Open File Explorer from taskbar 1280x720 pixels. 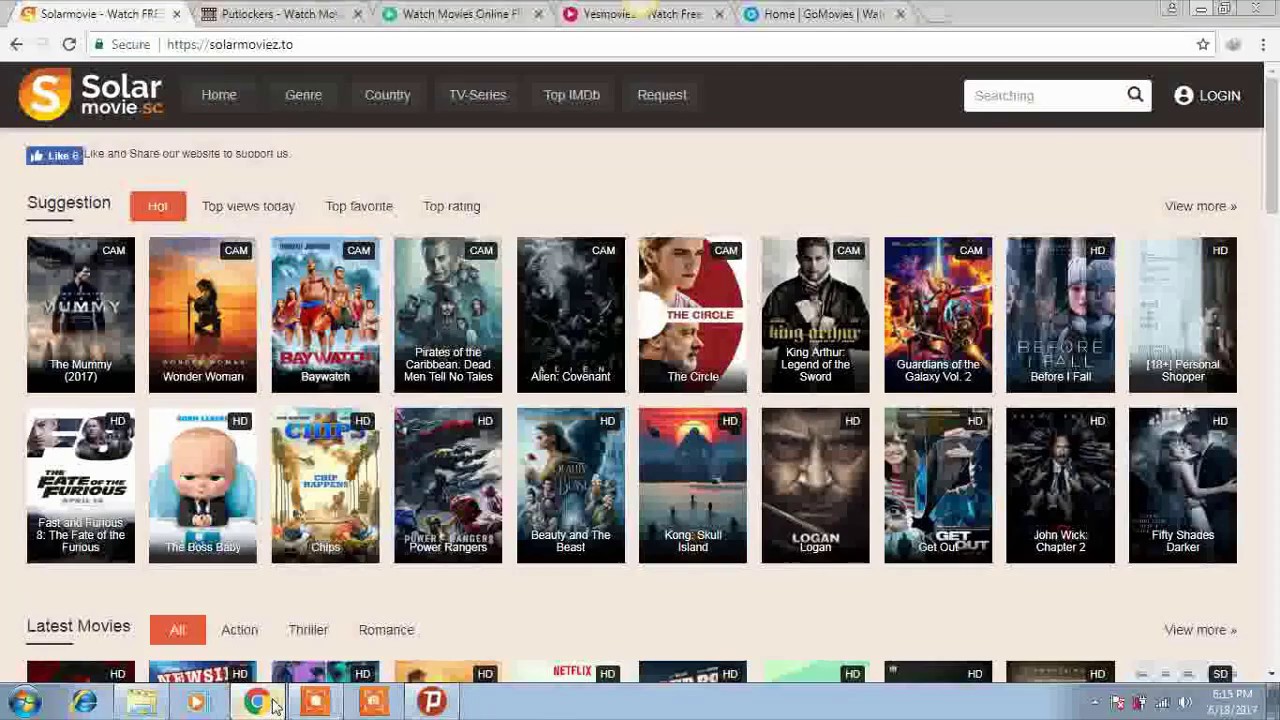[141, 702]
